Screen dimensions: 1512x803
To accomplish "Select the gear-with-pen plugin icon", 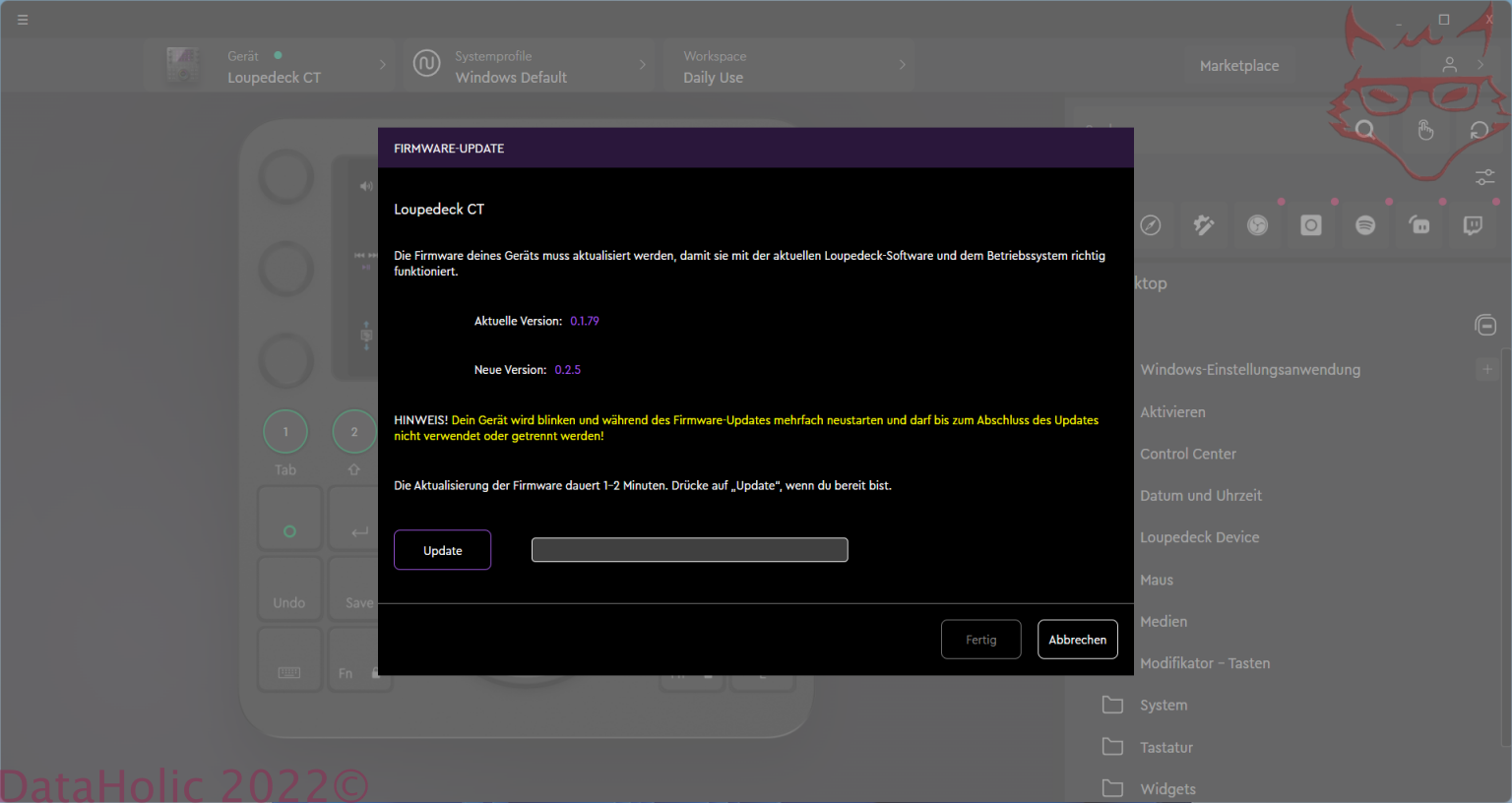I will click(x=1204, y=225).
